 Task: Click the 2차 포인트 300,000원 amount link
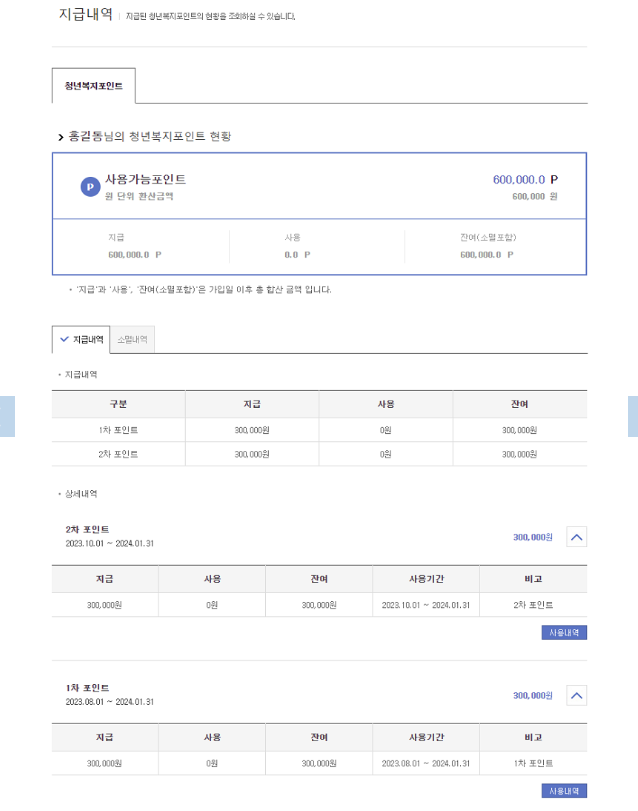pos(533,537)
